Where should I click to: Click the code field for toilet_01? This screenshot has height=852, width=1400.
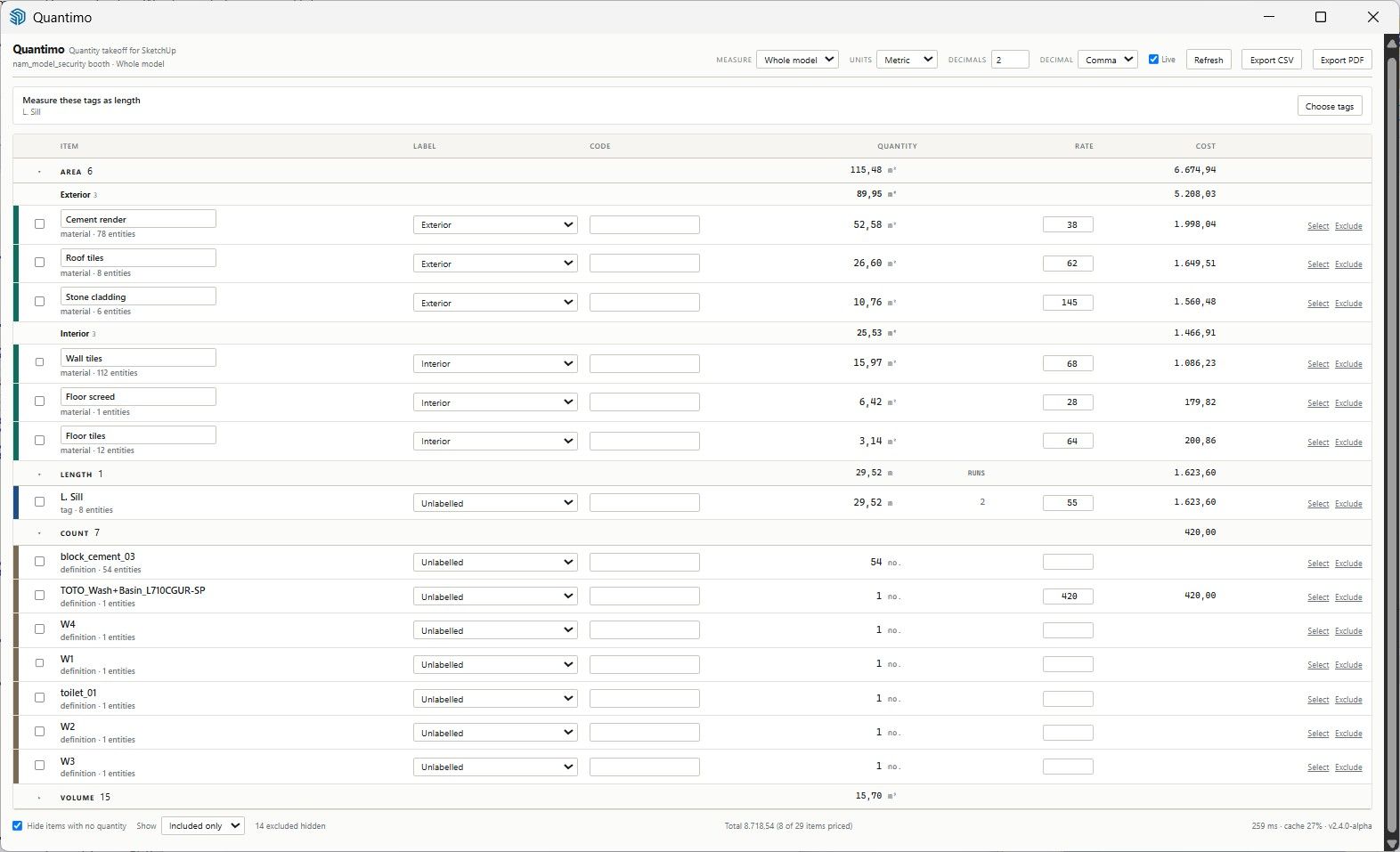pyautogui.click(x=644, y=699)
